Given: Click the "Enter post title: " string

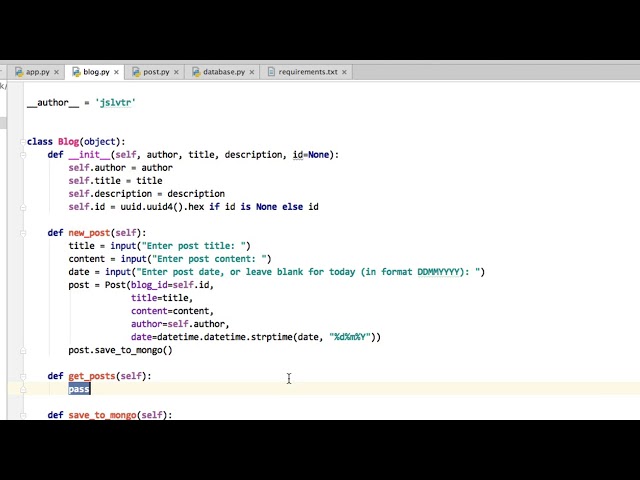Looking at the screenshot, I should point(193,246).
